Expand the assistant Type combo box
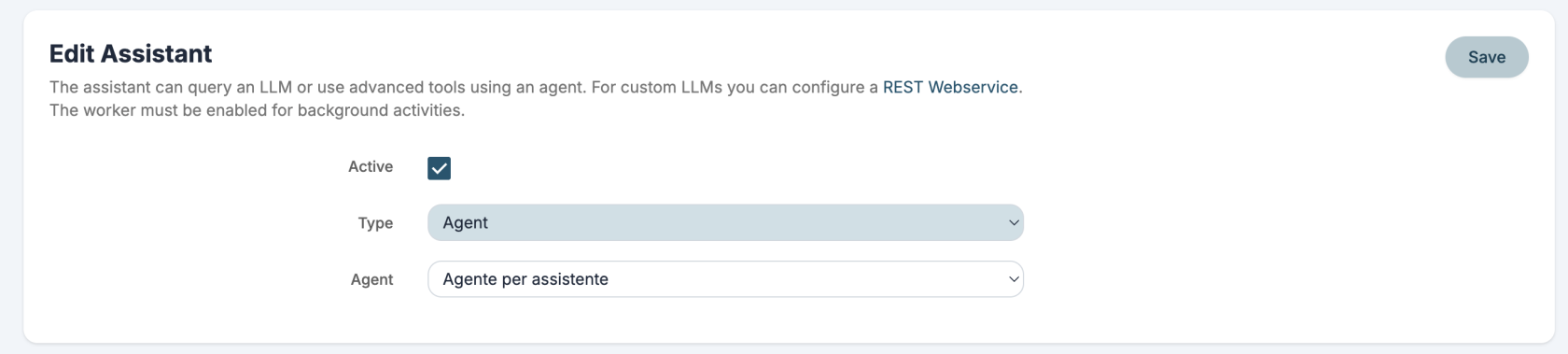 (x=725, y=222)
